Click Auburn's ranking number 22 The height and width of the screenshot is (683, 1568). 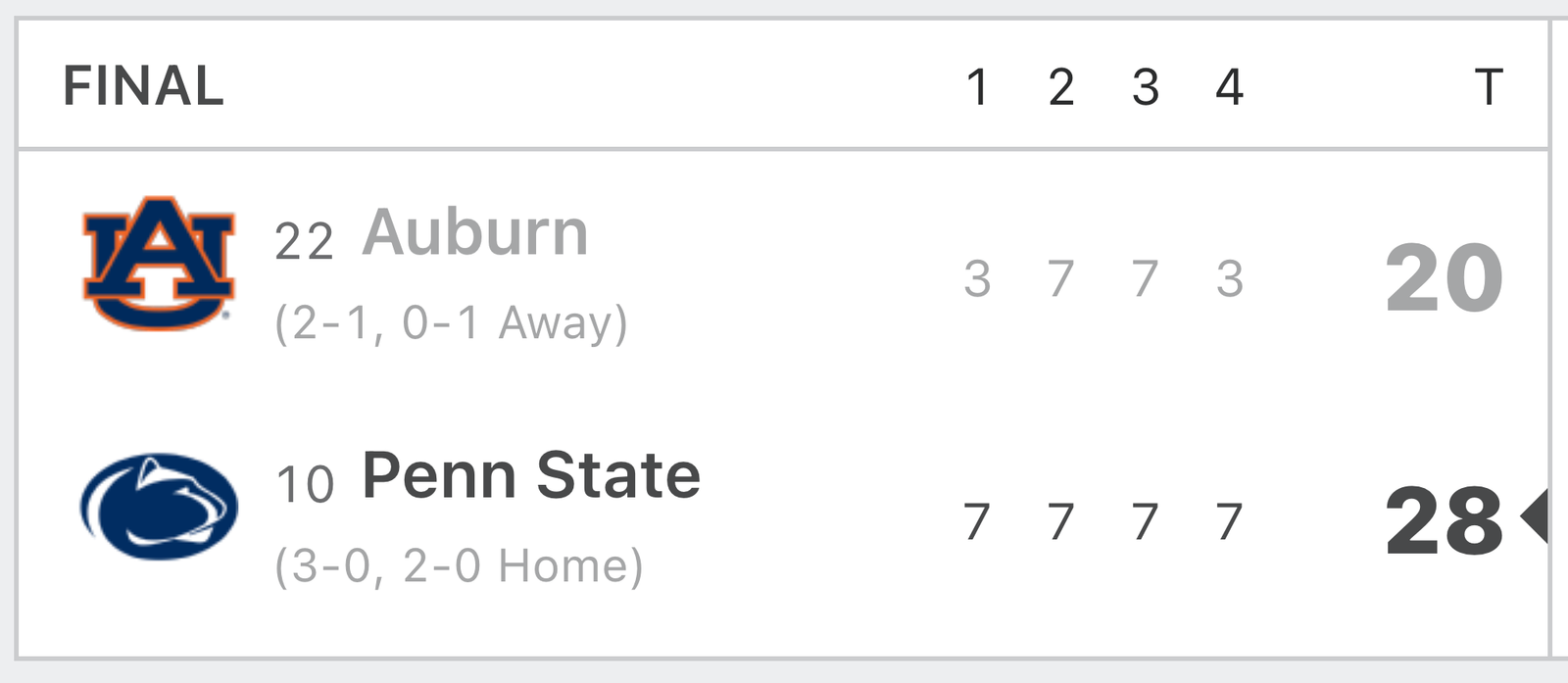coord(304,242)
